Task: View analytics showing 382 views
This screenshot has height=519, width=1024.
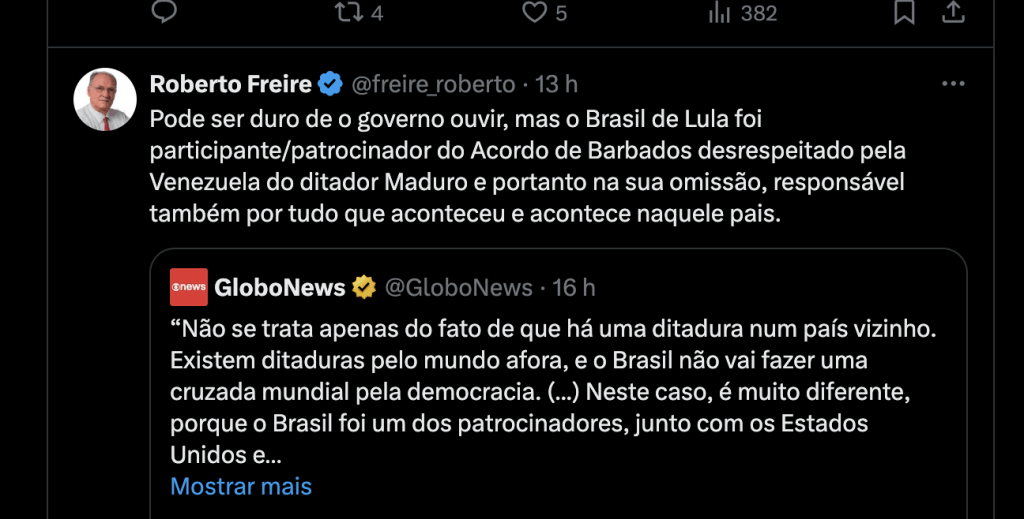Action: click(x=742, y=12)
